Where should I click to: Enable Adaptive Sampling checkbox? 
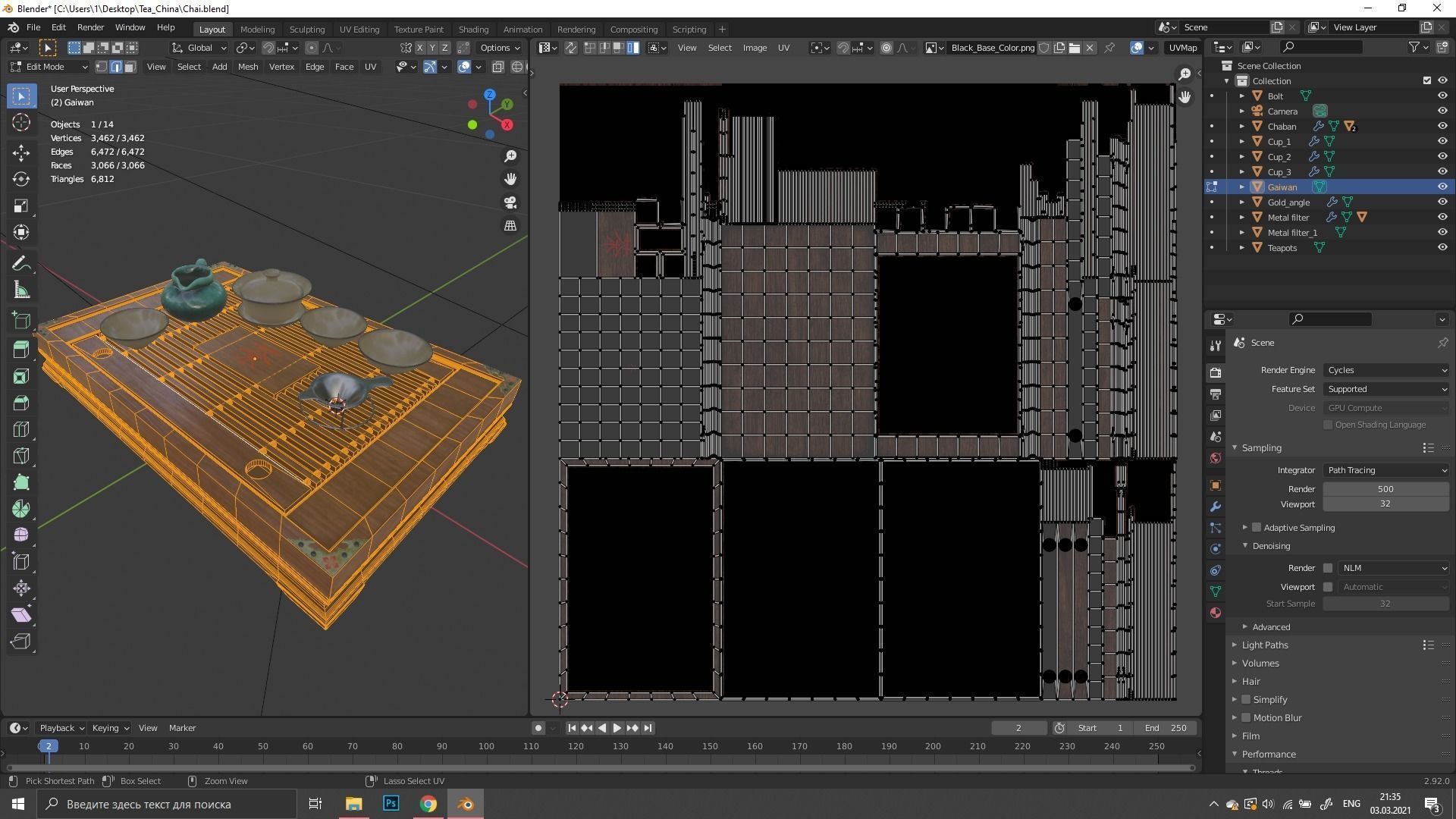click(1257, 528)
